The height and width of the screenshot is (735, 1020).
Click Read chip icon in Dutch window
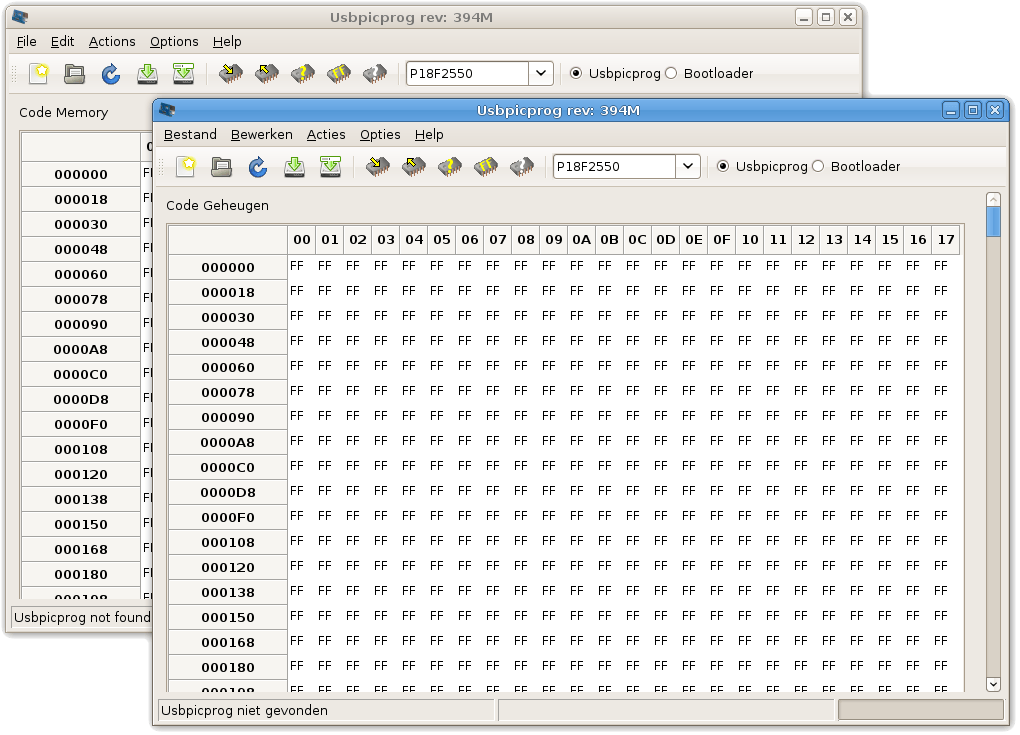[x=414, y=167]
